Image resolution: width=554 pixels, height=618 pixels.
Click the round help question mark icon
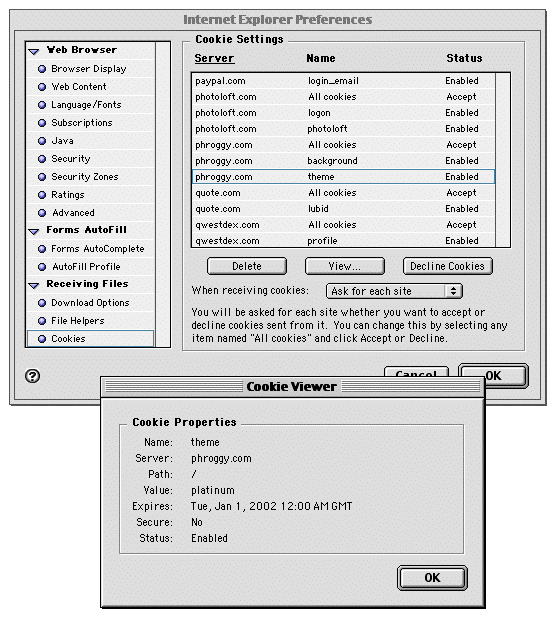[32, 376]
